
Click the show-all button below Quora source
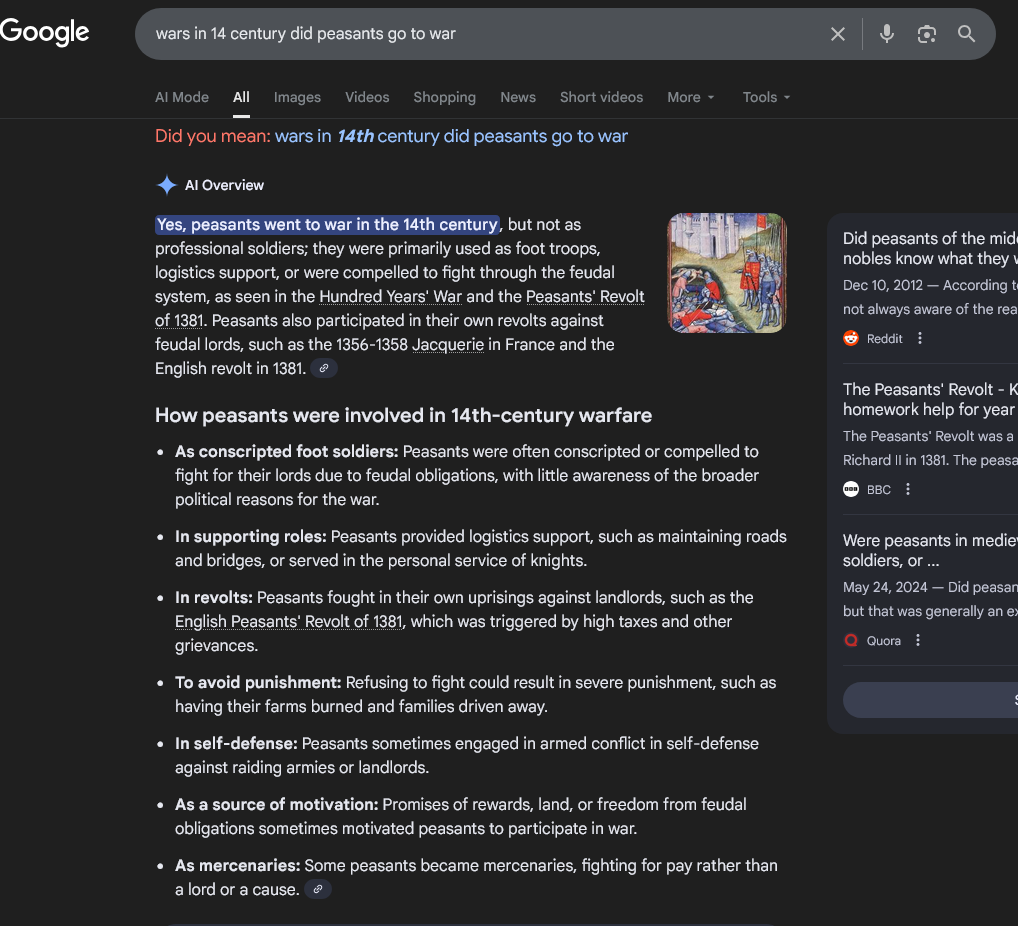pos(930,700)
